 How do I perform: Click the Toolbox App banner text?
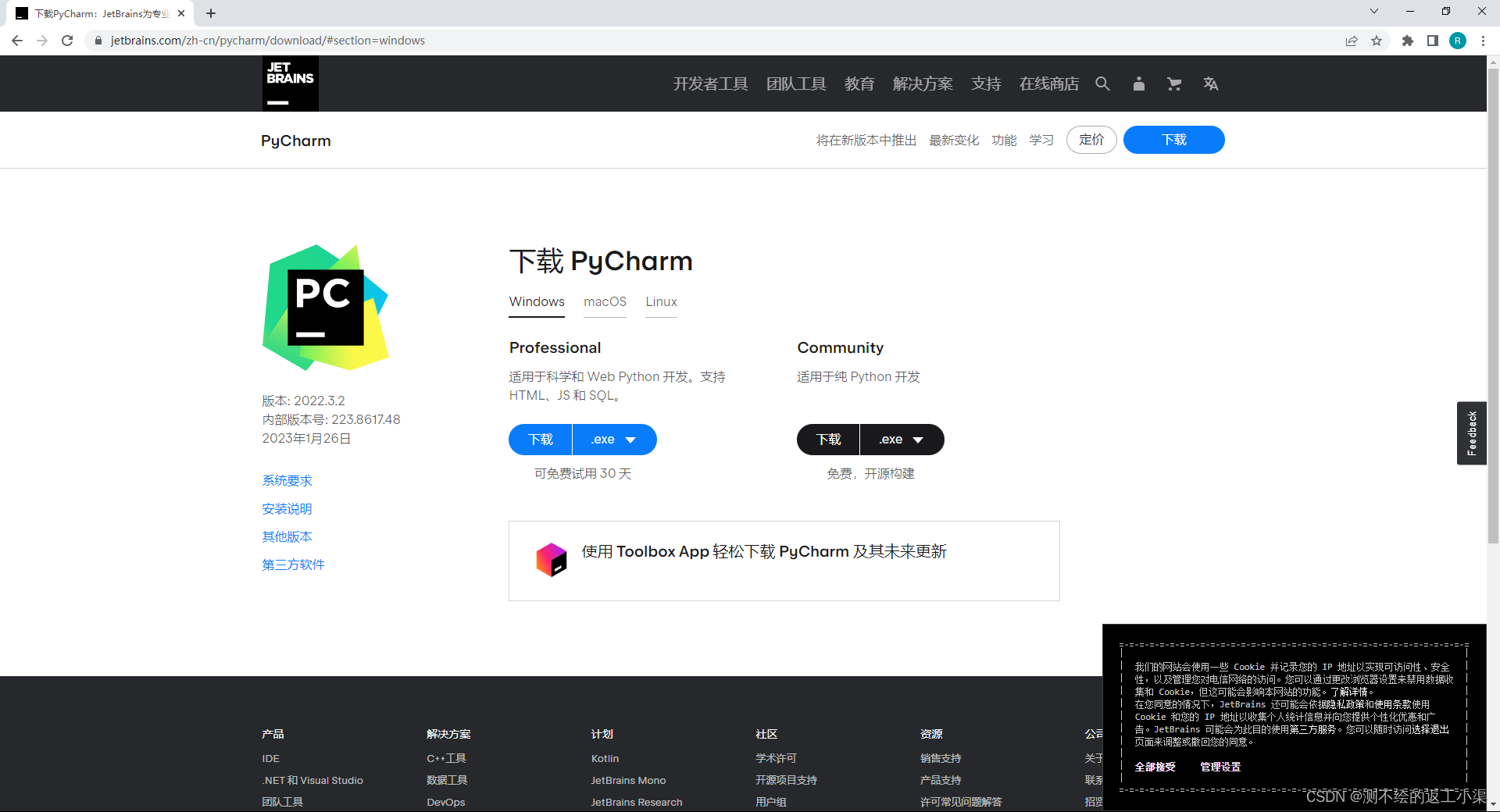tap(764, 552)
